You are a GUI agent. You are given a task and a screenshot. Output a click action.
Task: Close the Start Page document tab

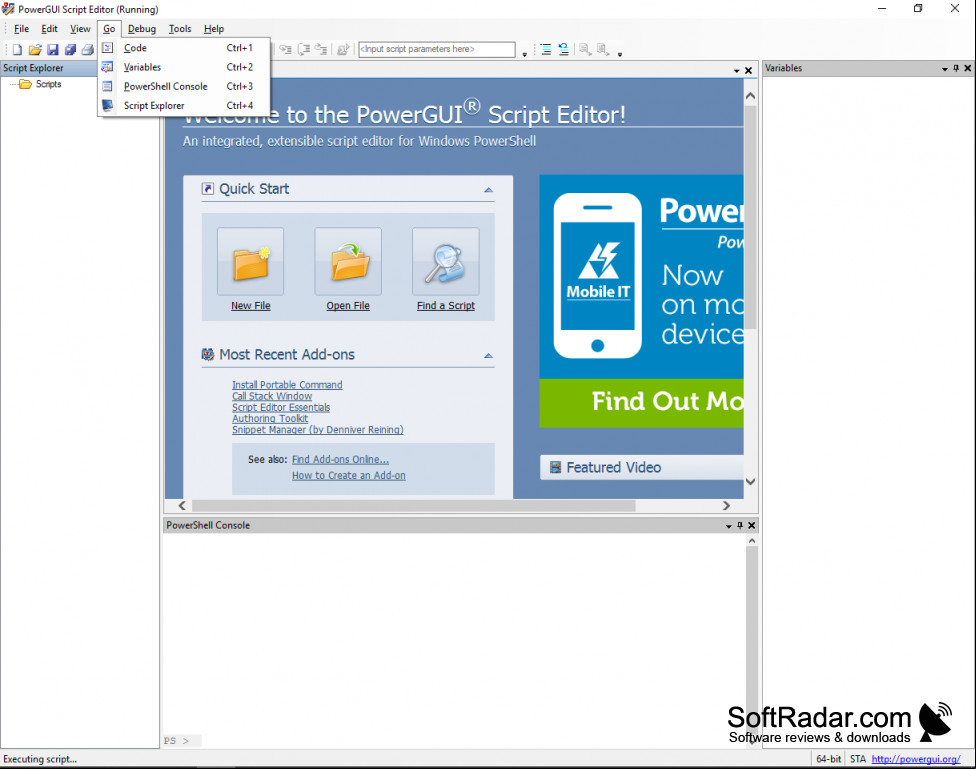tap(749, 70)
